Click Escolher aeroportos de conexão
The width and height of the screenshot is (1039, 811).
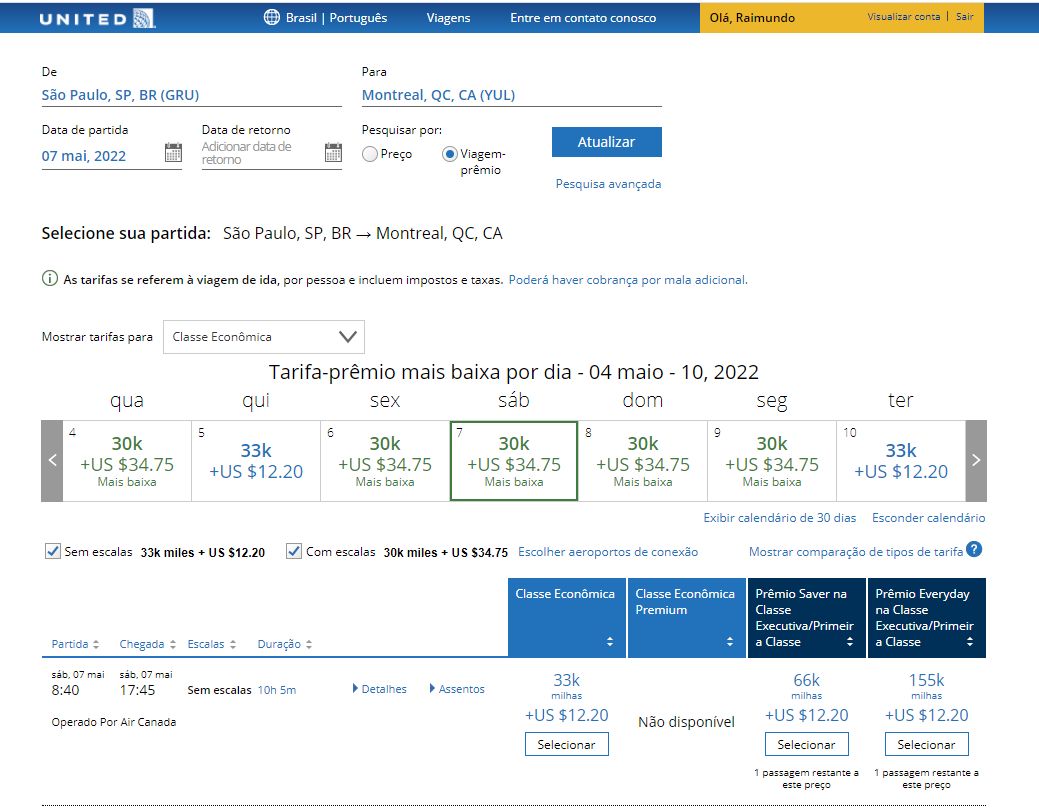coord(608,551)
